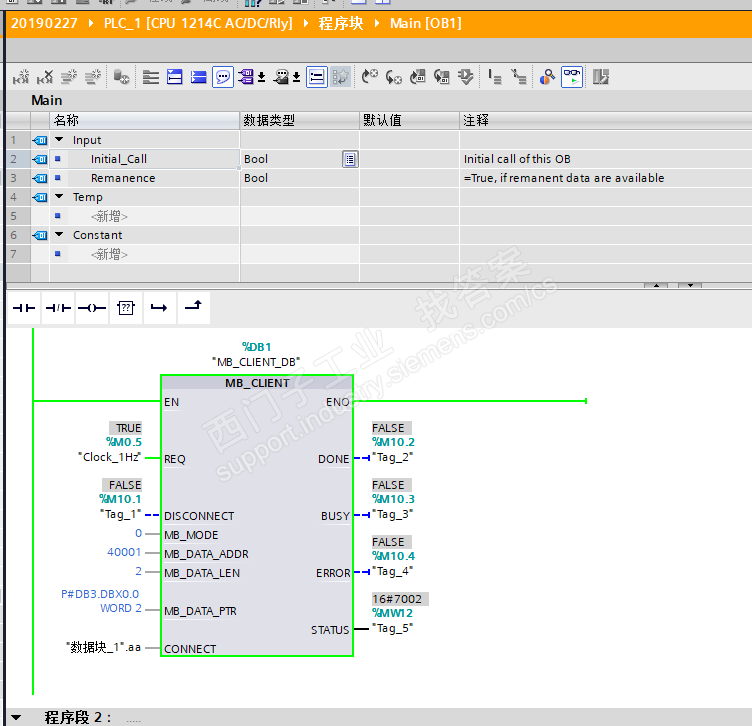
Task: Insert a normally open contact
Action: click(x=23, y=308)
